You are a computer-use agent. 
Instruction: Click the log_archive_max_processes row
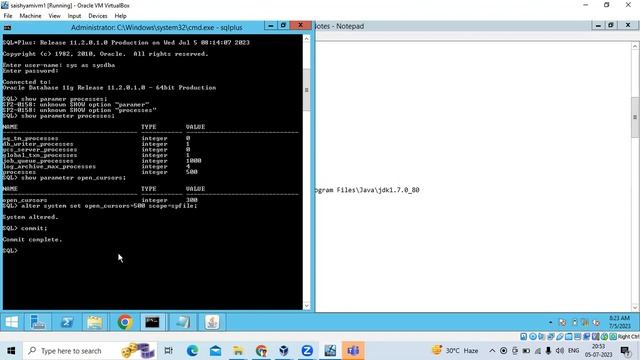[x=97, y=167]
